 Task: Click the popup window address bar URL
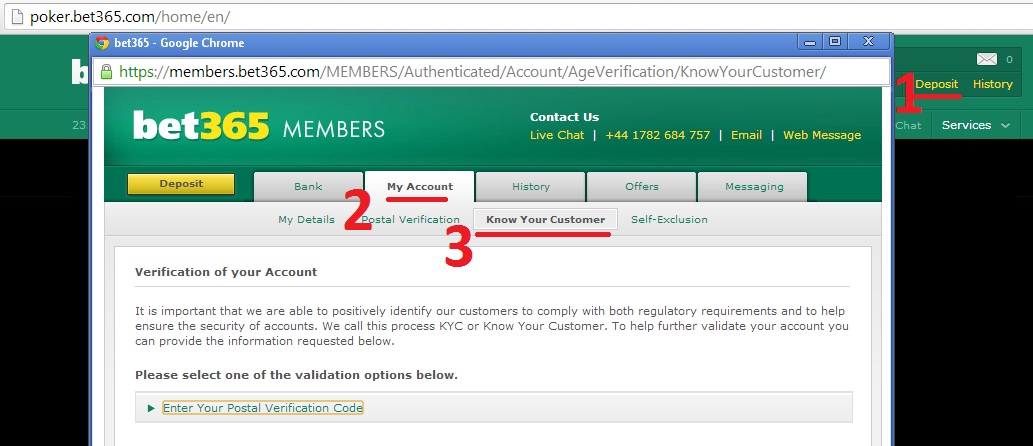[x=472, y=72]
